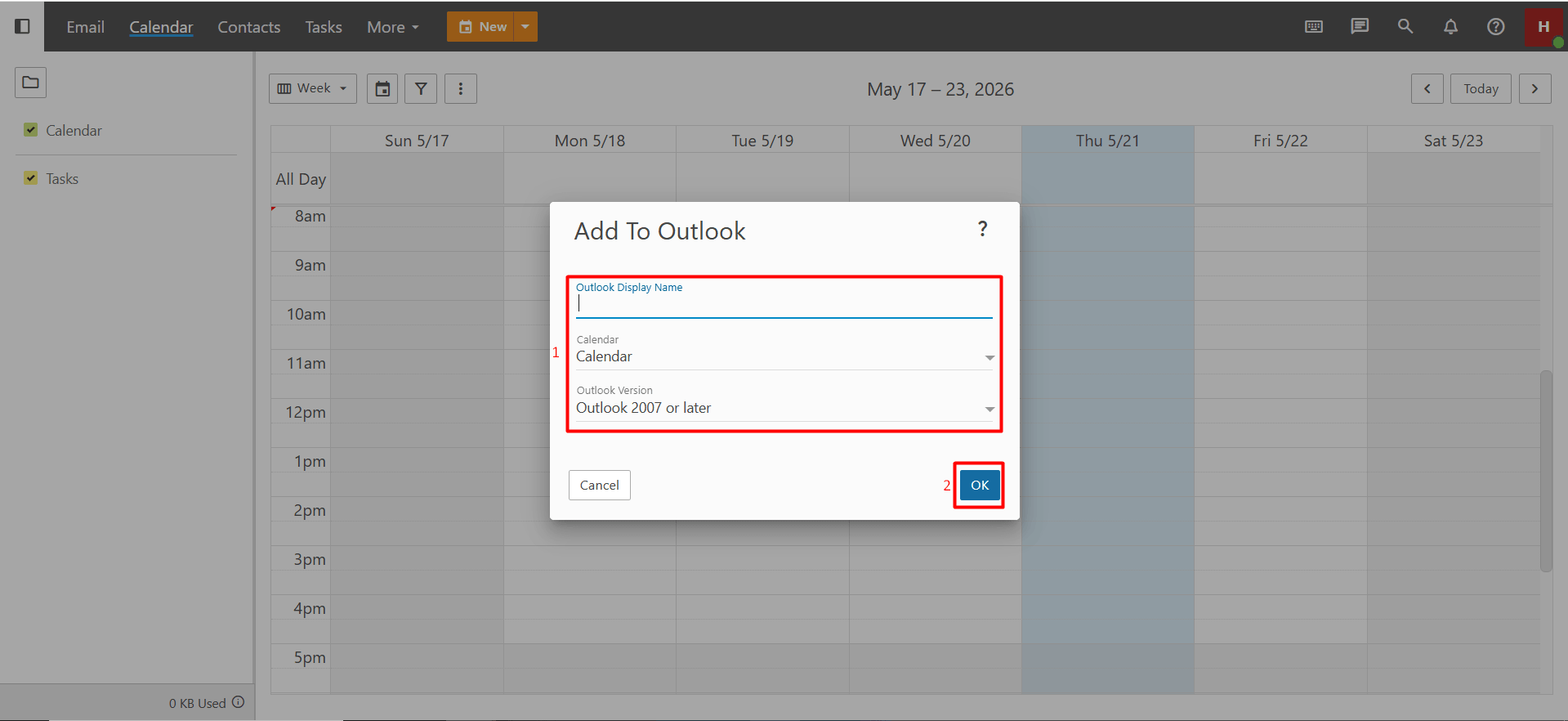Open the Outlook Version dropdown
Image resolution: width=1568 pixels, height=721 pixels.
[x=784, y=408]
